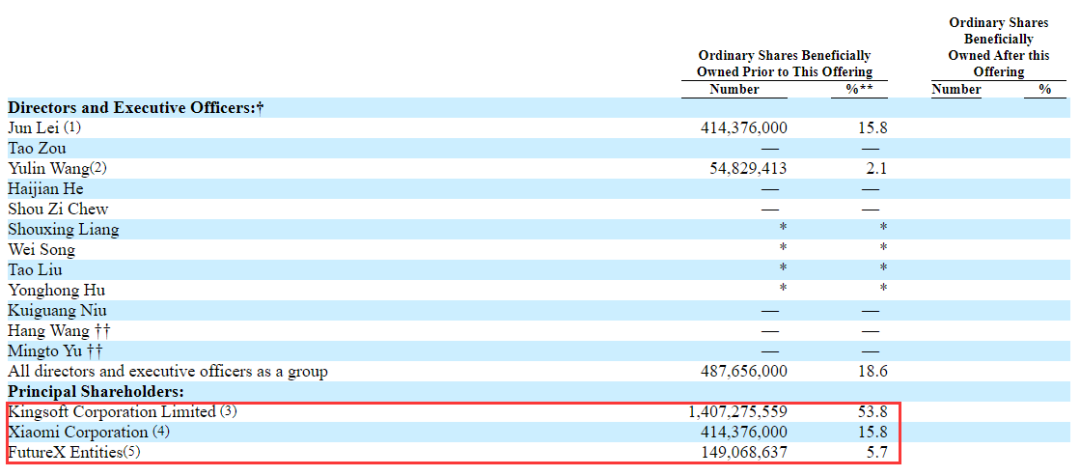
Task: Select the name Tao Liu
Action: (x=34, y=269)
